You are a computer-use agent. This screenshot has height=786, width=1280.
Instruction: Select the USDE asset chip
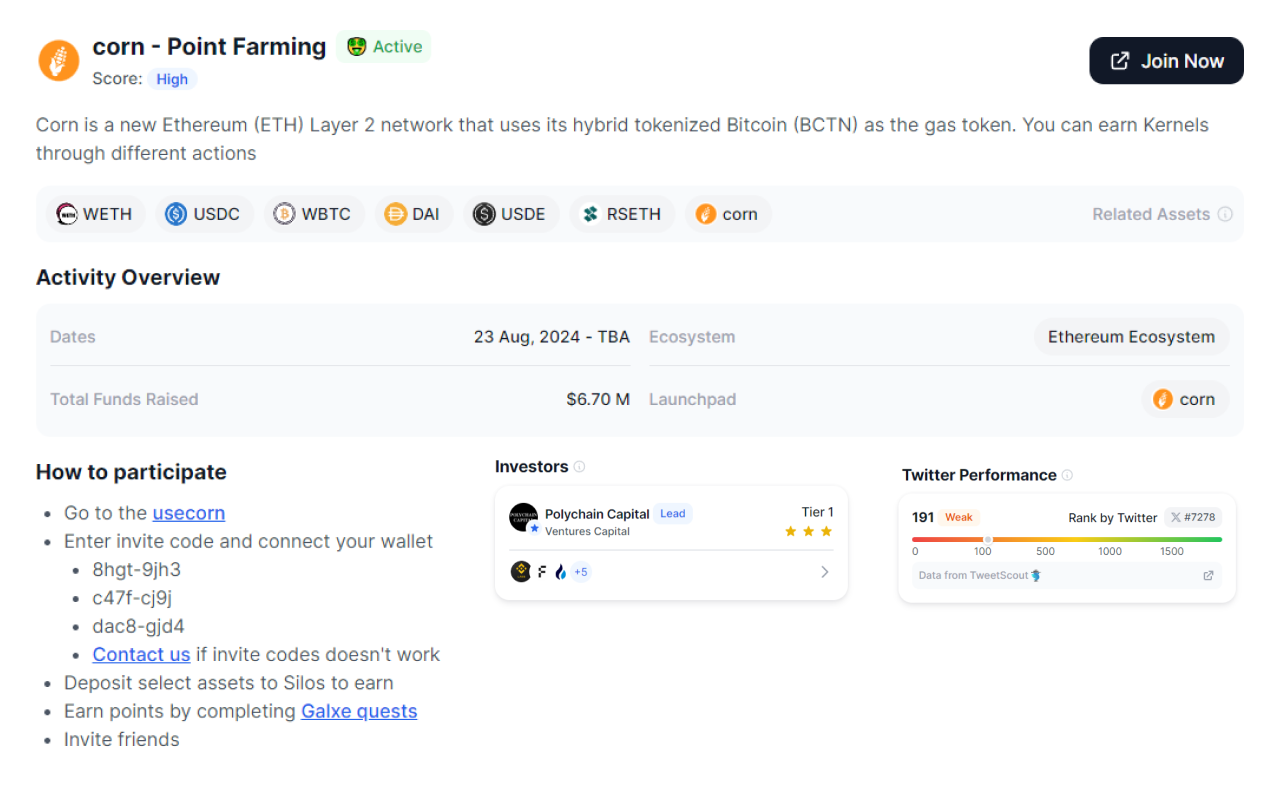pyautogui.click(x=510, y=214)
